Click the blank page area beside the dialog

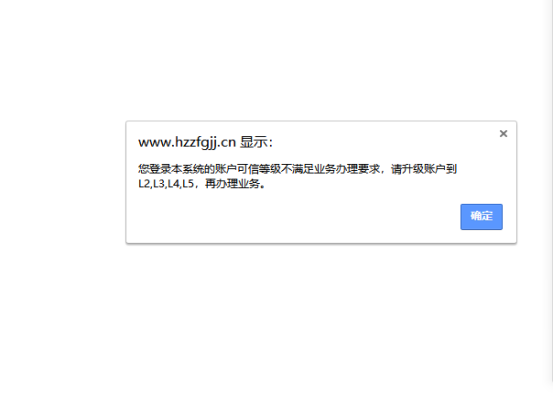(63, 182)
